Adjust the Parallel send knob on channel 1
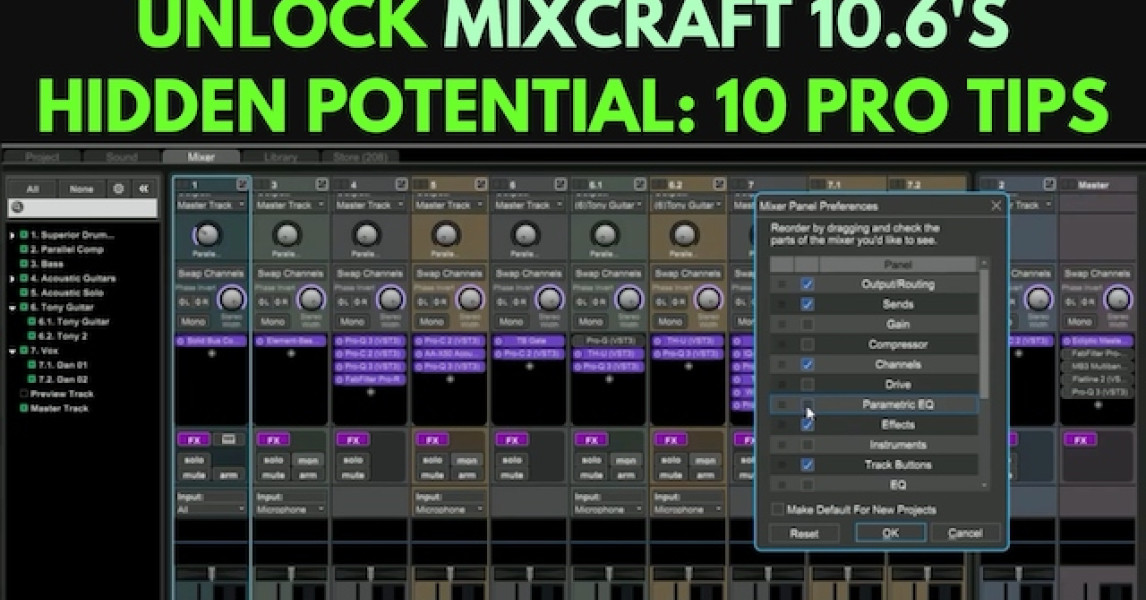This screenshot has width=1146, height=600. (207, 235)
